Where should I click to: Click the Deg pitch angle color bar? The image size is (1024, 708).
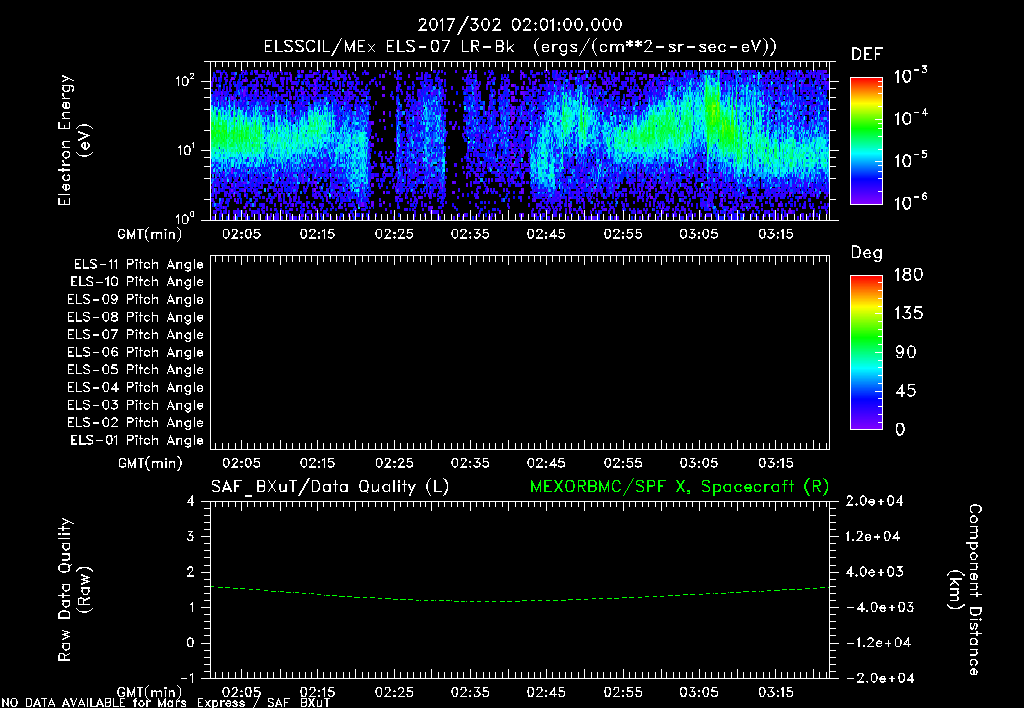(x=866, y=353)
